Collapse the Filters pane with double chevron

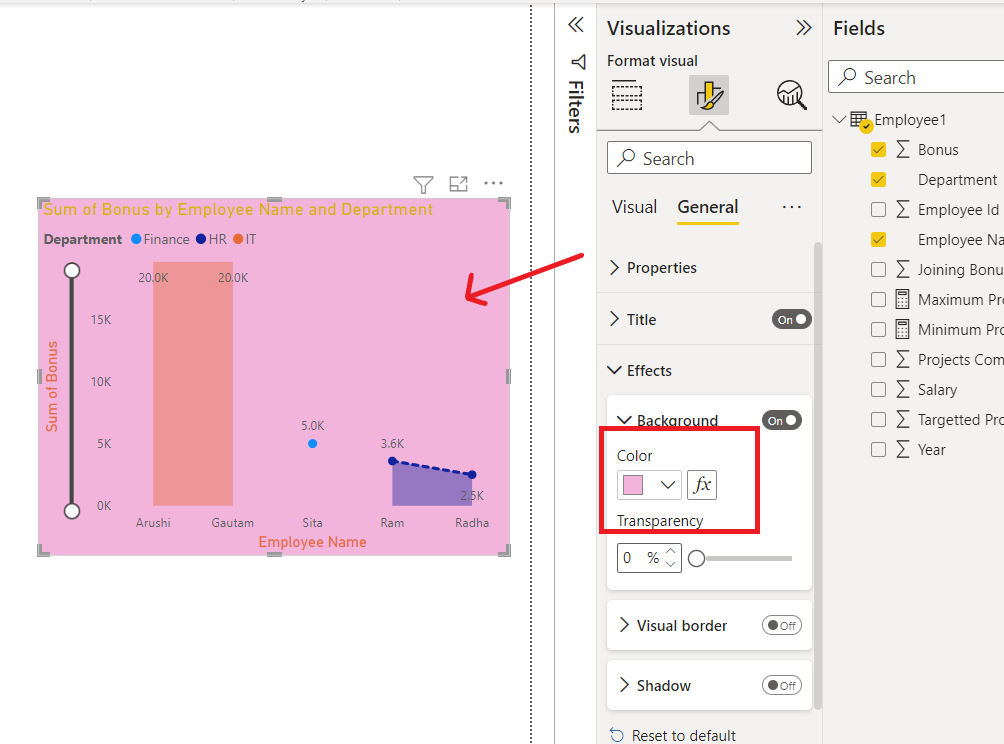pyautogui.click(x=576, y=25)
